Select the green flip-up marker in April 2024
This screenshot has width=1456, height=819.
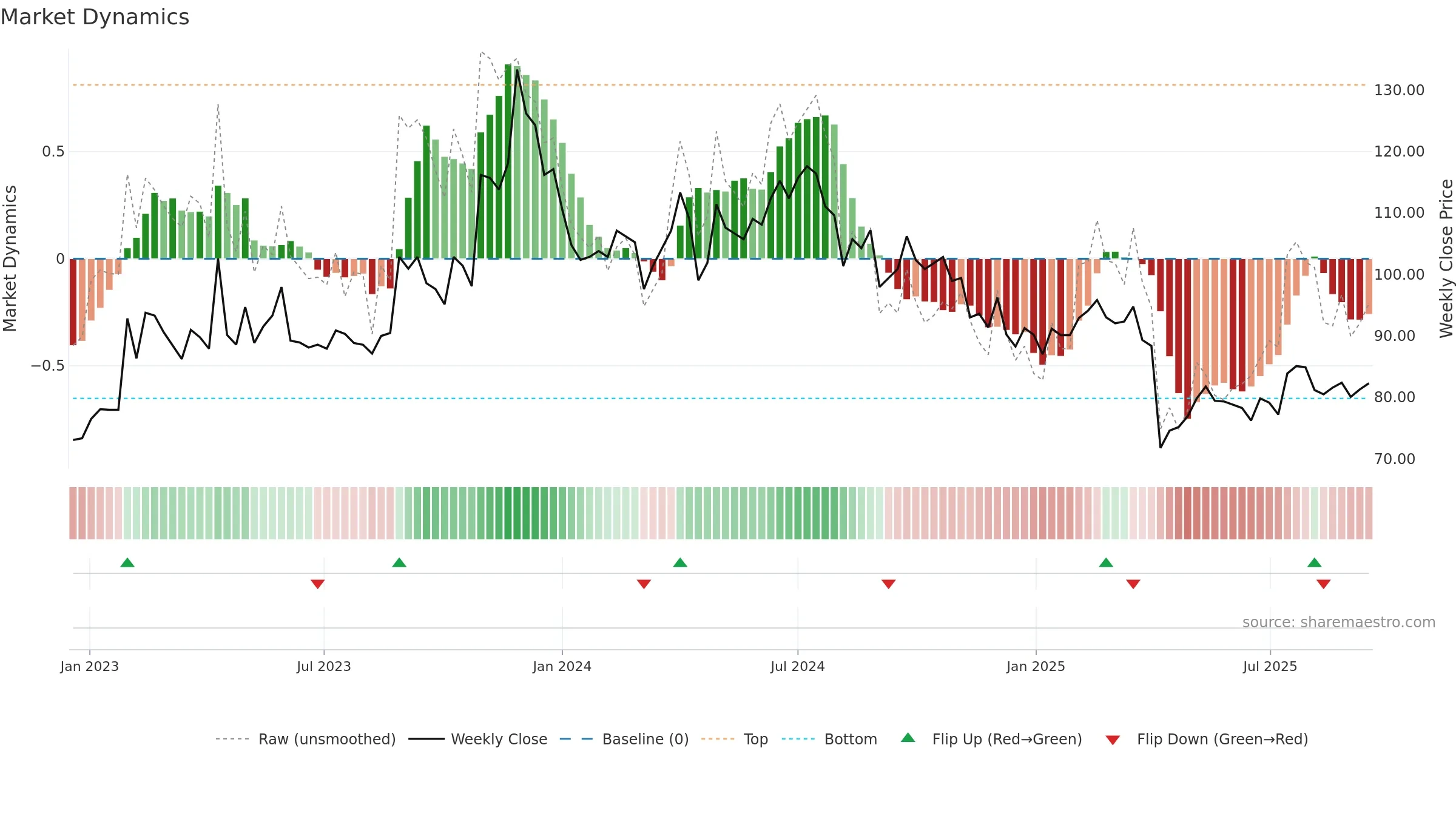pos(680,562)
